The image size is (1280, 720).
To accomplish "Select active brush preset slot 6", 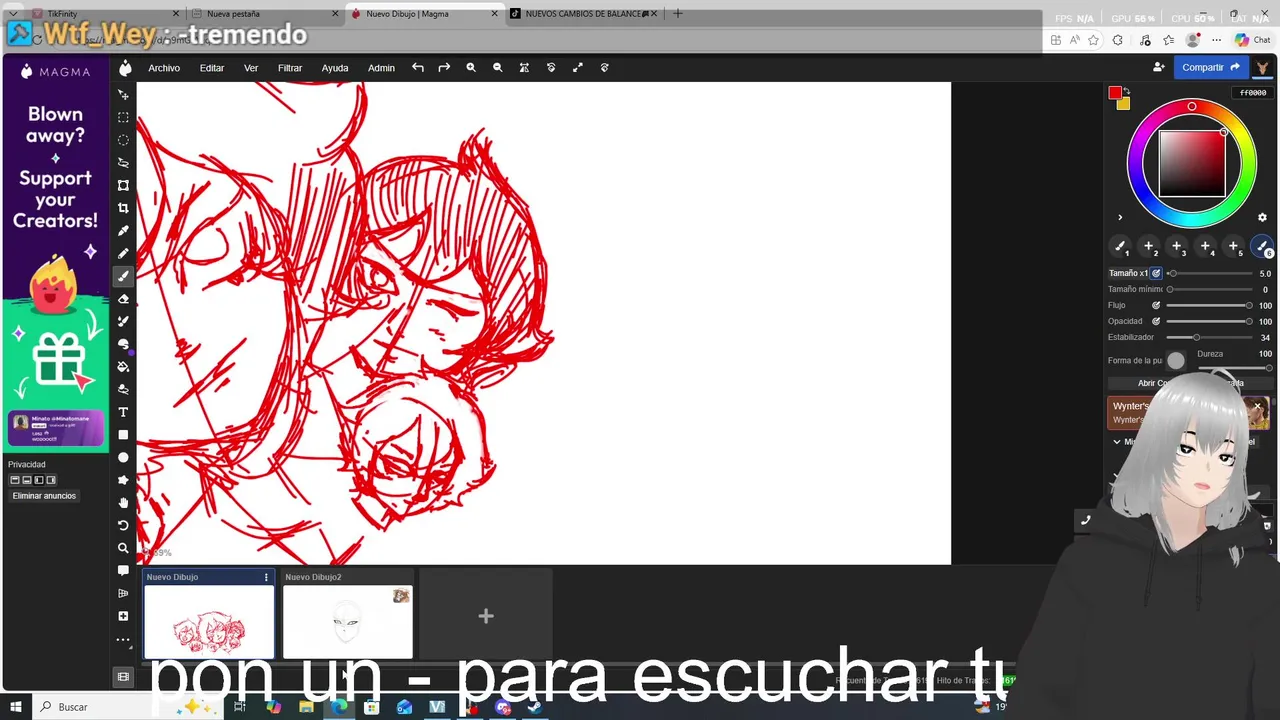I will (1263, 246).
